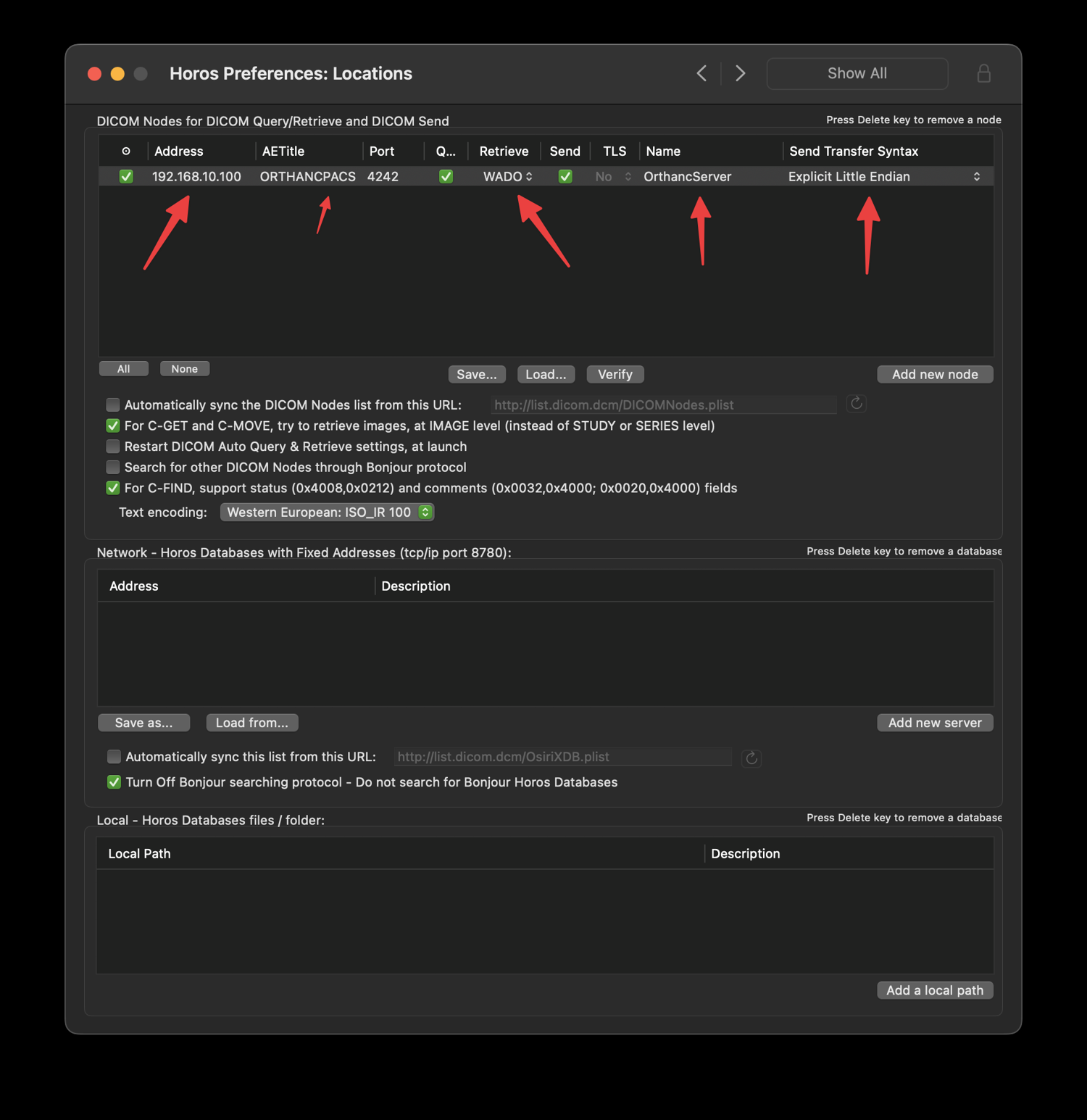Open the Explicit Little Endian transfer syntax dropdown
1087x1120 pixels.
885,176
